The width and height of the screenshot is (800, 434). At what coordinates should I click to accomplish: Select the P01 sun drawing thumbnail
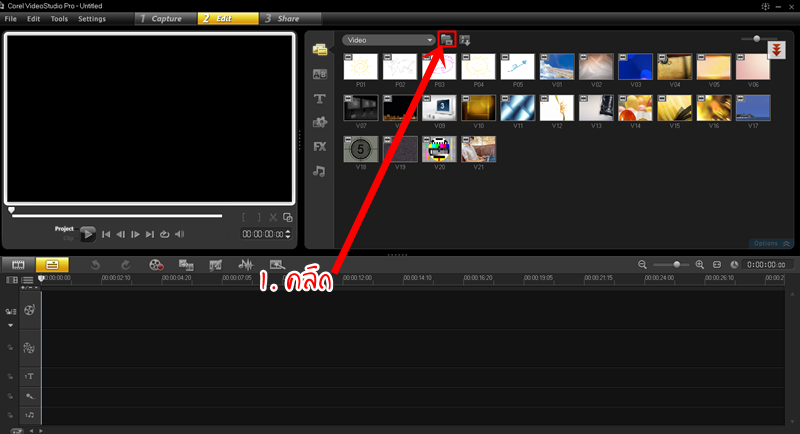[361, 66]
